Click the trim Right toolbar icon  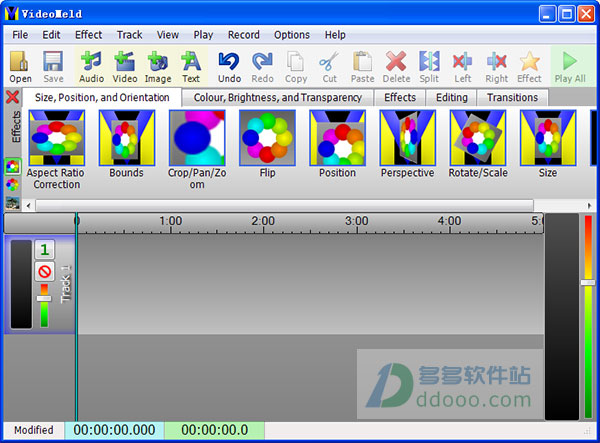pyautogui.click(x=496, y=67)
